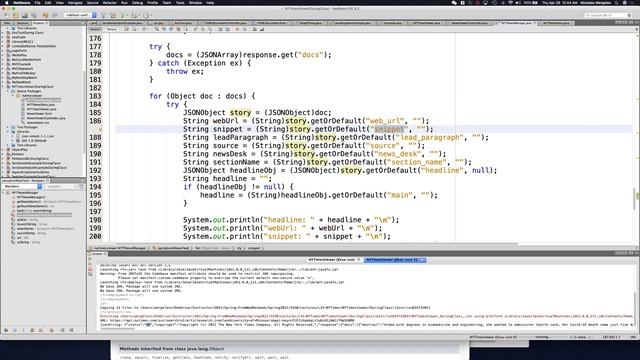The height and width of the screenshot is (360, 640).
Task: Click the Save All toolbar icon
Action: pyautogui.click(x=33, y=15)
